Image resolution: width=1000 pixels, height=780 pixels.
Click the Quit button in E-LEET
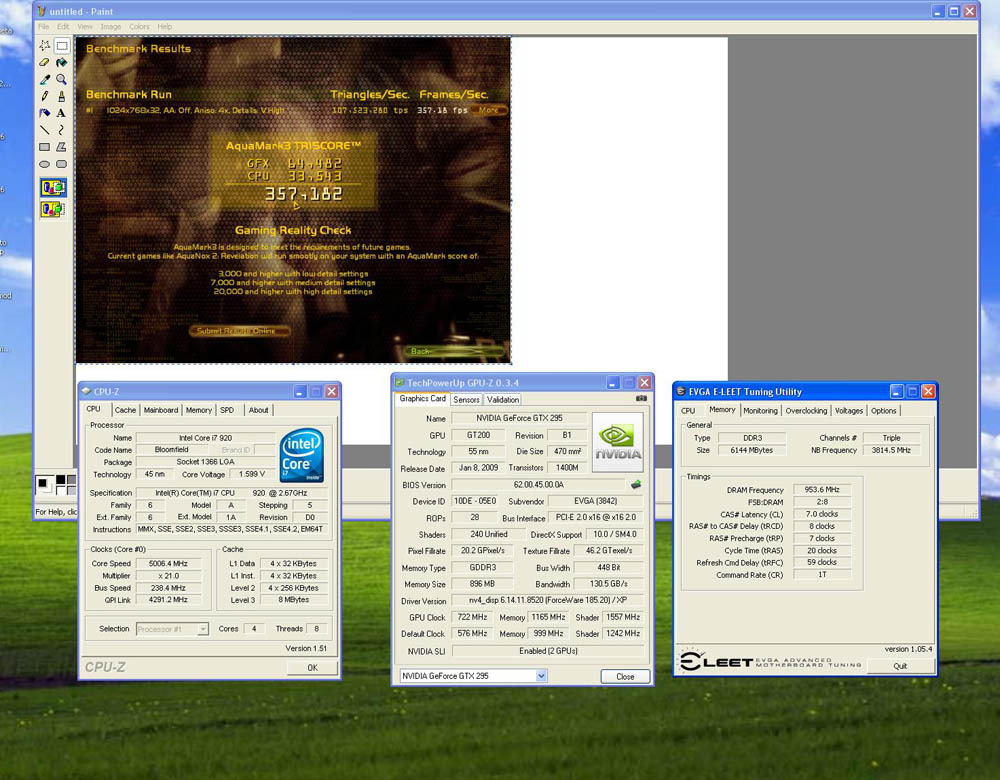tap(900, 666)
